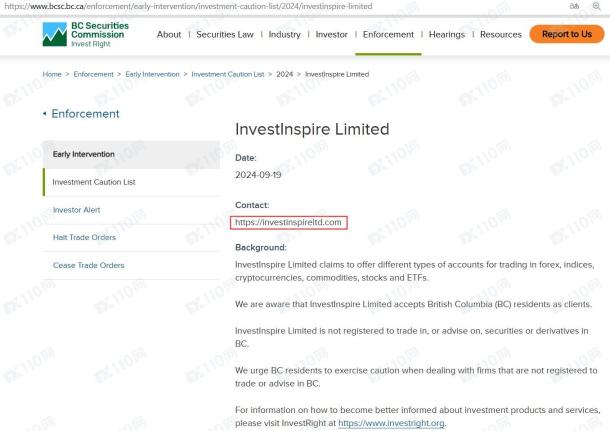
Task: Open the Investor navigation item
Action: 331,34
